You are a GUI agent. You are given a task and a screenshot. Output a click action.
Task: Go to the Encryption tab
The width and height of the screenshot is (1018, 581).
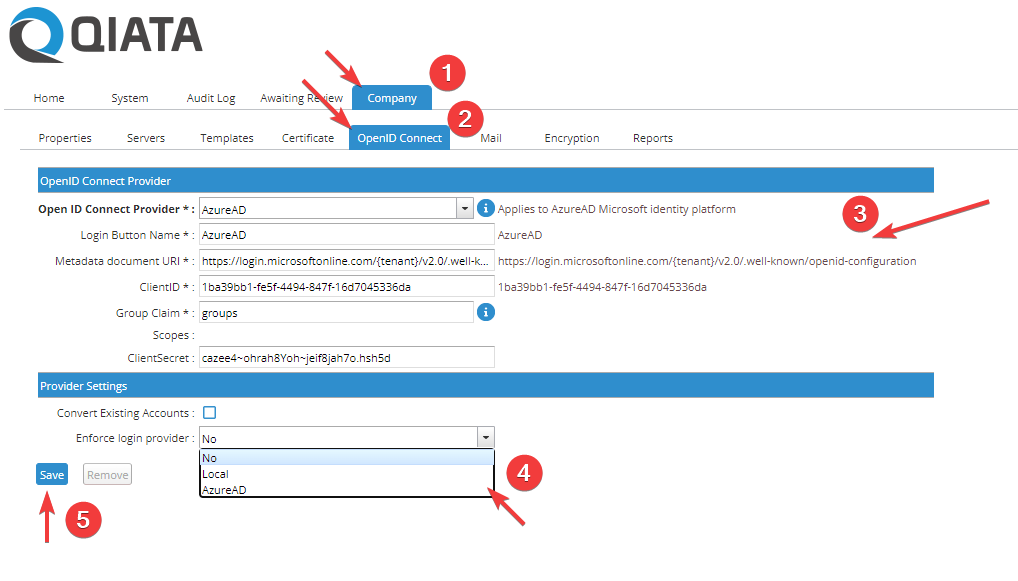(571, 137)
